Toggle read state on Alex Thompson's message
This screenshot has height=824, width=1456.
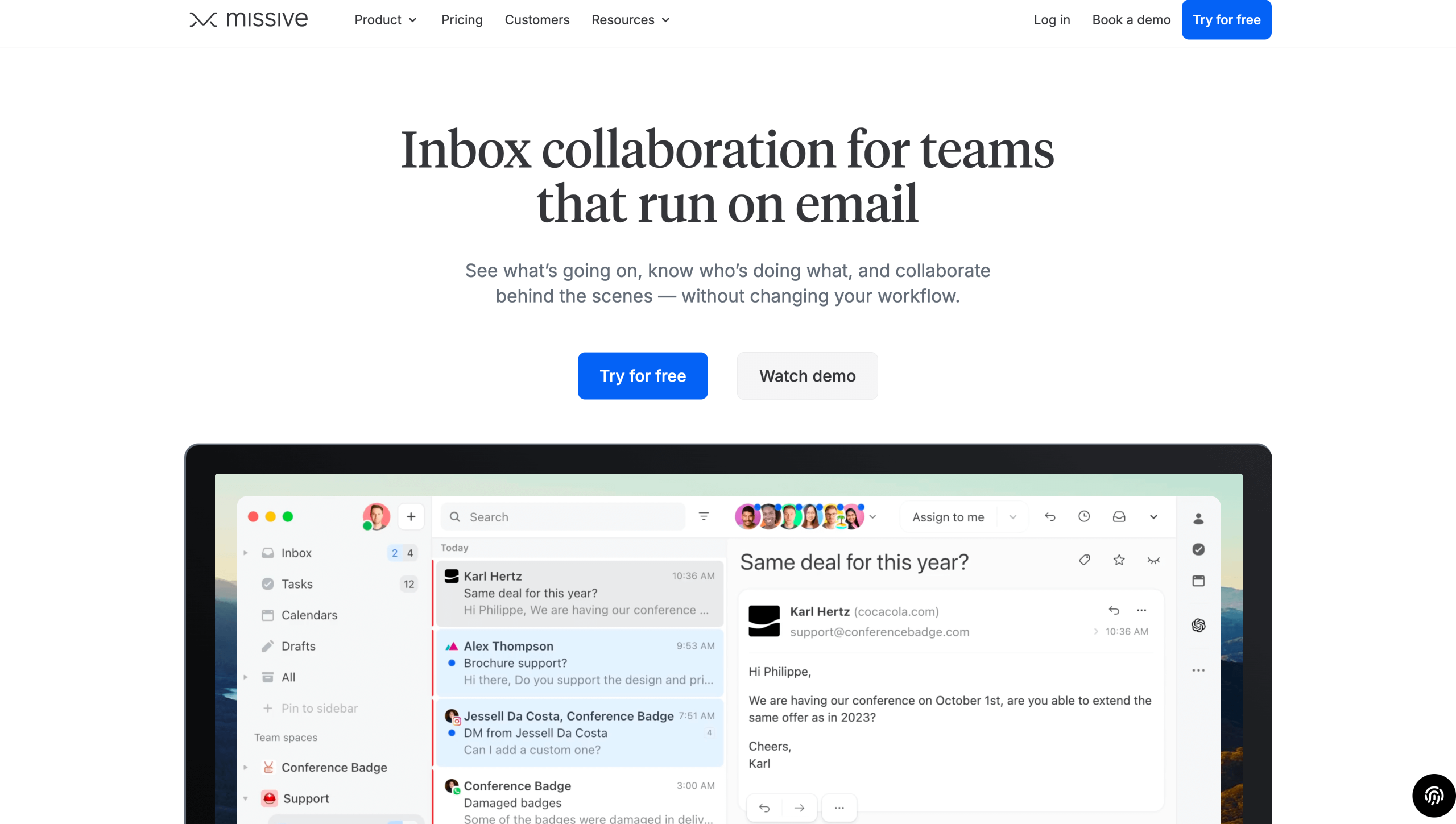pos(452,662)
